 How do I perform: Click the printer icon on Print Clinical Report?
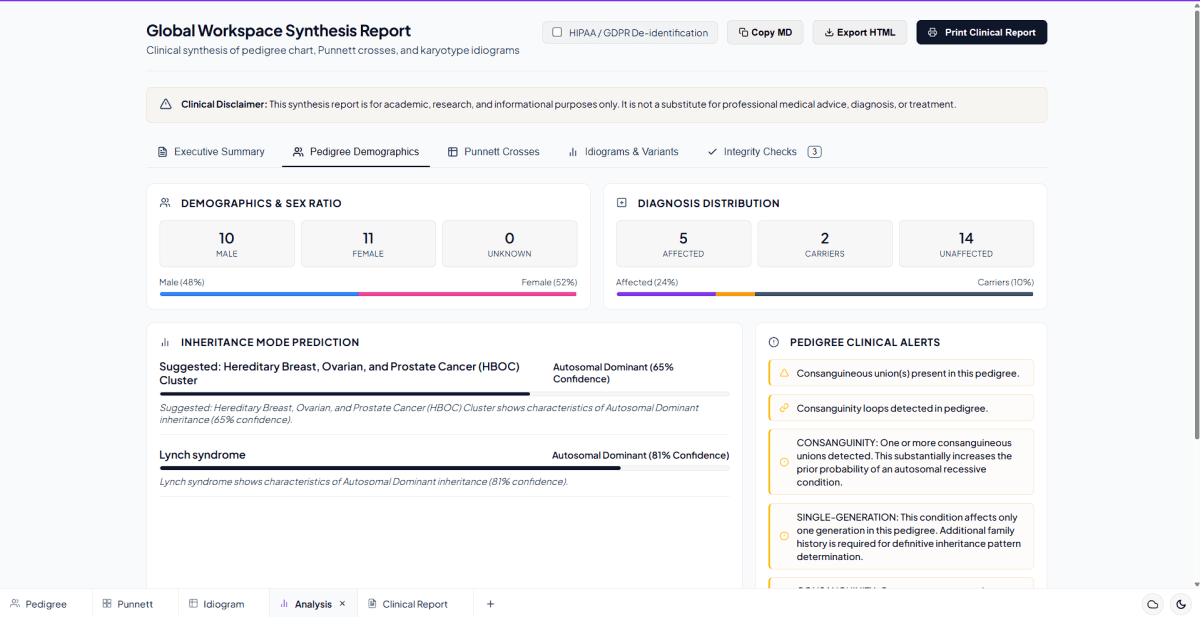pos(933,33)
